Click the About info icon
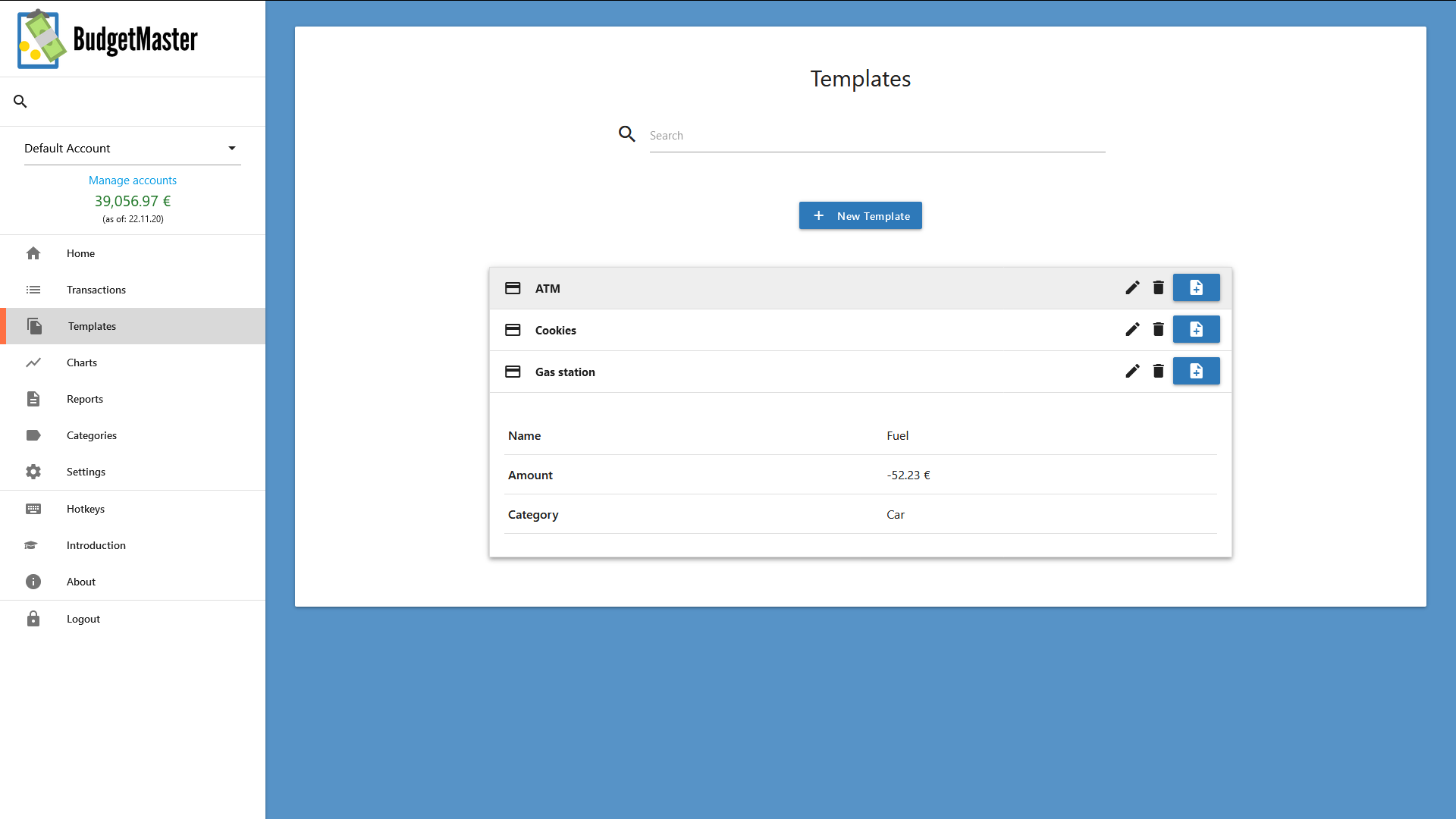Image resolution: width=1456 pixels, height=819 pixels. (x=33, y=582)
